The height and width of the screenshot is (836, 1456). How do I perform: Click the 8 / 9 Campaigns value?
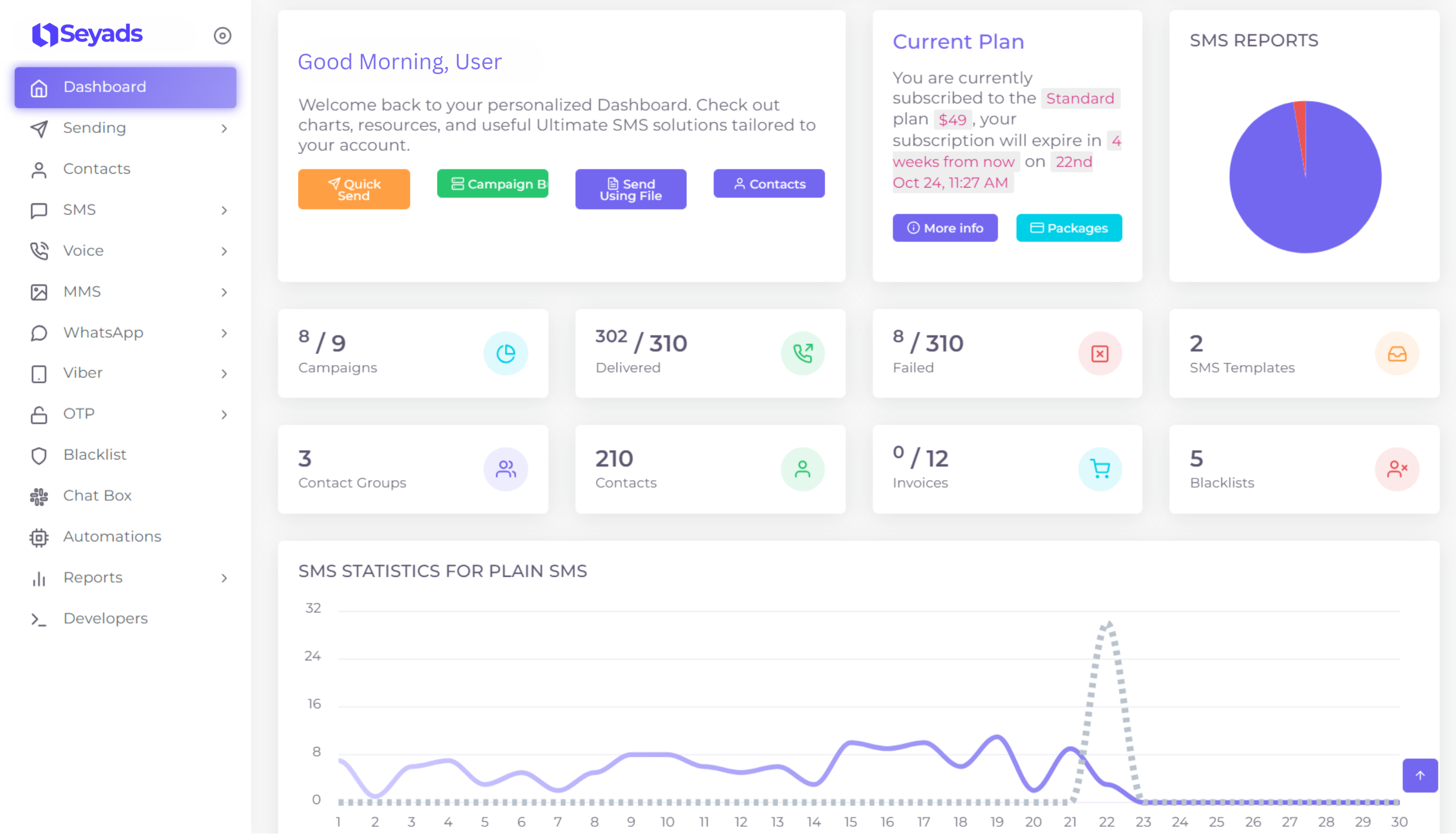(x=322, y=342)
